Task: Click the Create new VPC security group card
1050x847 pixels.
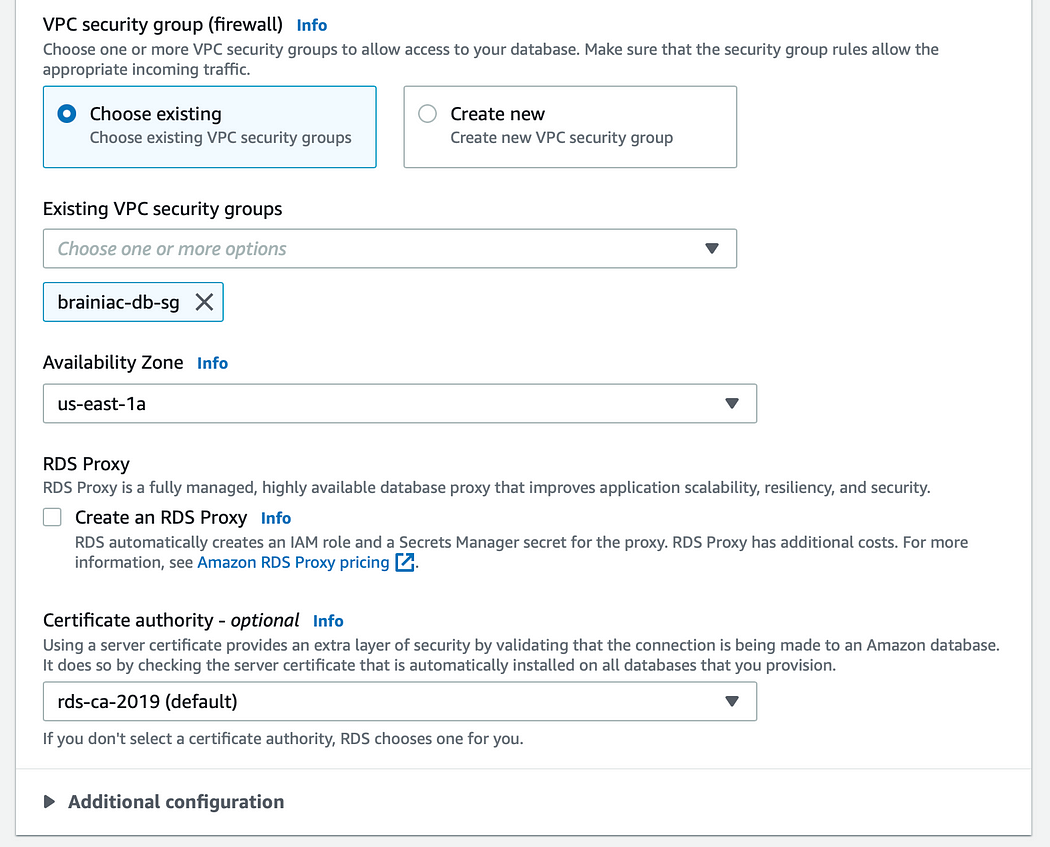Action: click(570, 127)
